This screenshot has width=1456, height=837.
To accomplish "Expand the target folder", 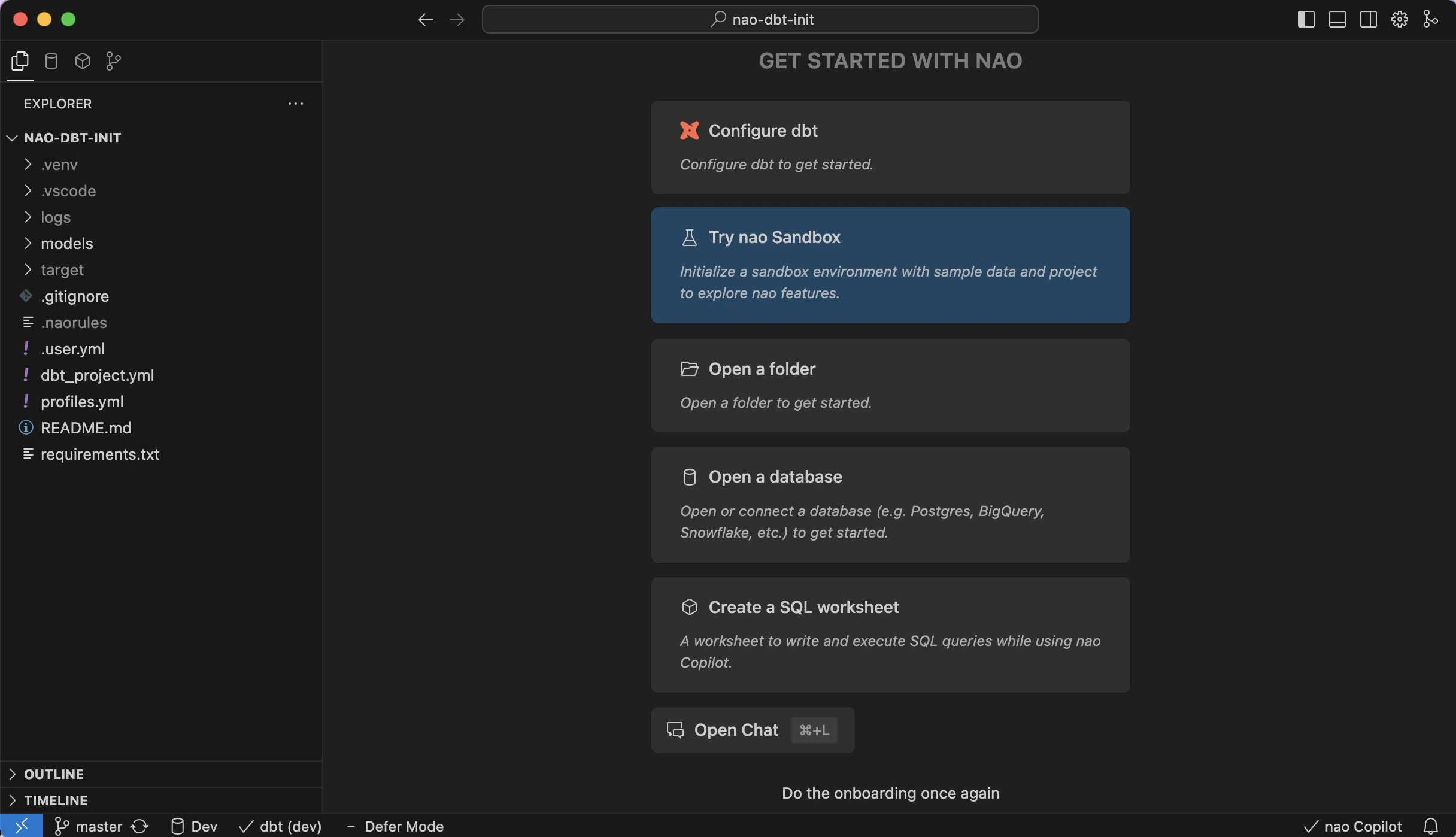I will (162, 270).
